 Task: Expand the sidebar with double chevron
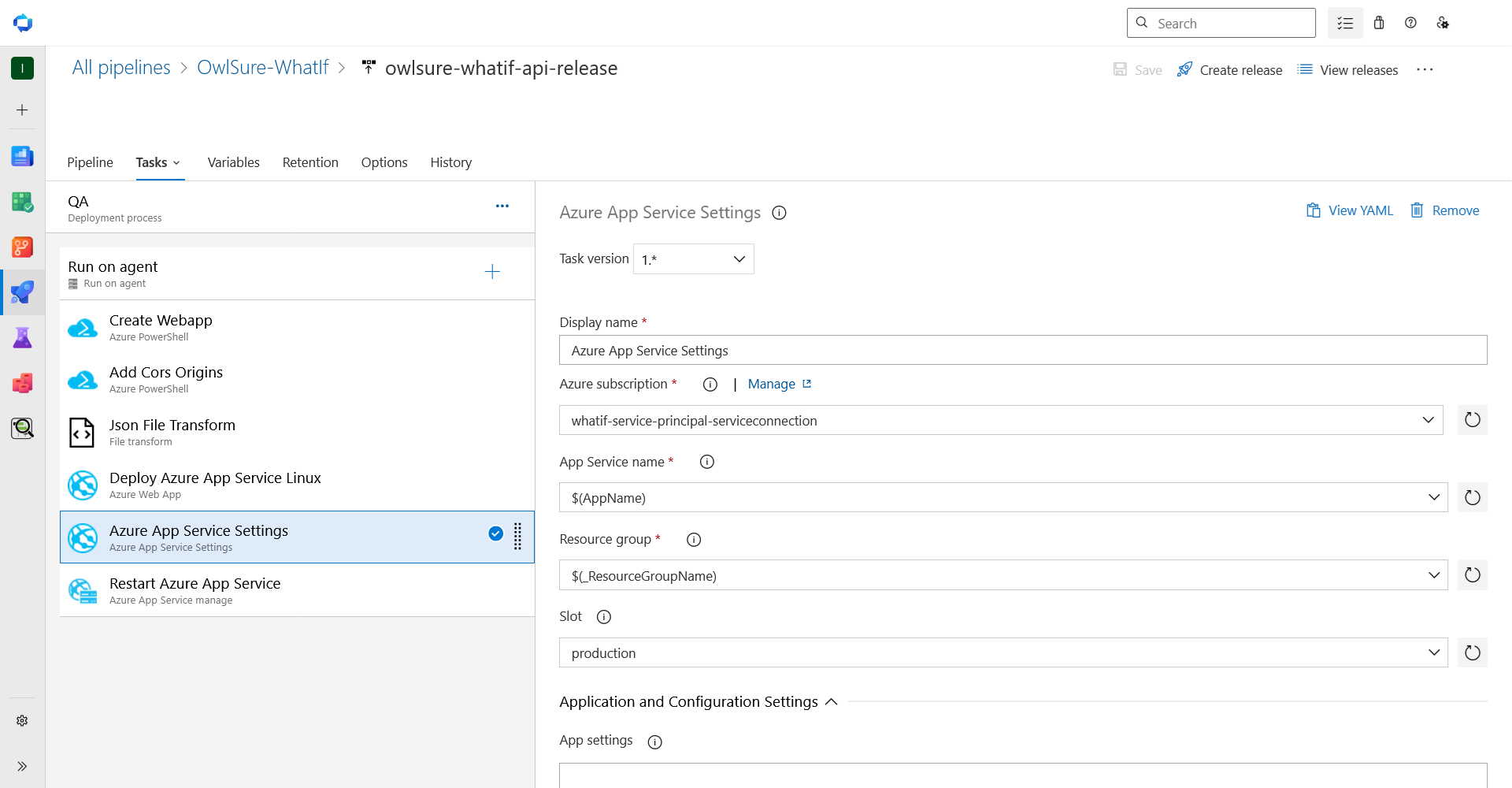[22, 766]
